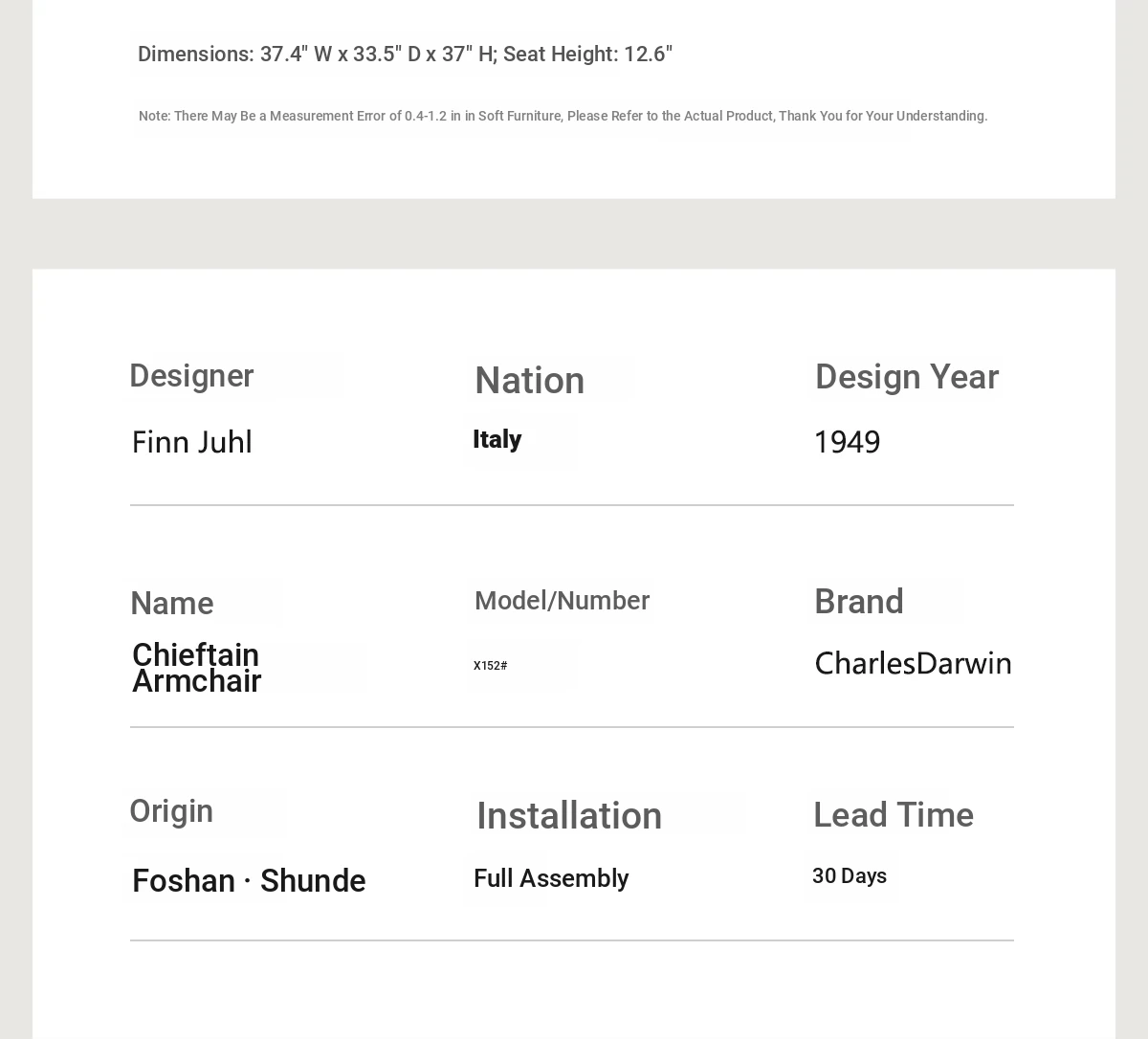Select the Full Assembly installation value
Viewport: 1148px width, 1039px height.
pyautogui.click(x=551, y=878)
